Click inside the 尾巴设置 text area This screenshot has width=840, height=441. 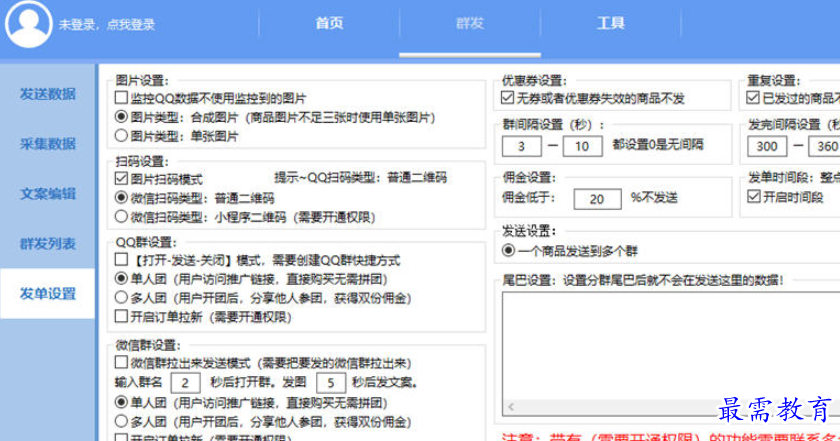(671, 346)
